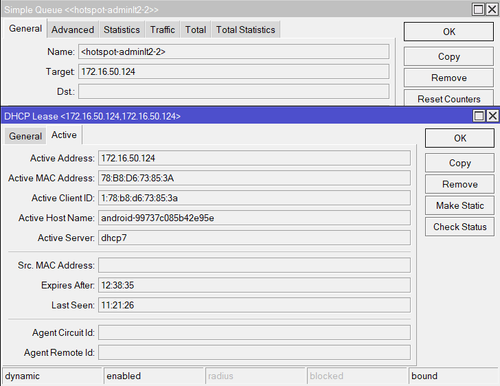Image resolution: width=500 pixels, height=386 pixels.
Task: Click the Agent Circuit Id field
Action: pos(254,333)
